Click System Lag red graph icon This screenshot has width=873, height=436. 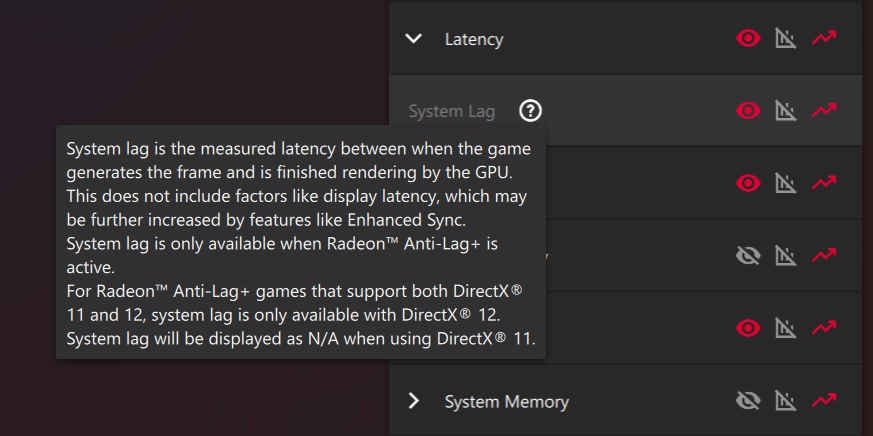(x=824, y=111)
